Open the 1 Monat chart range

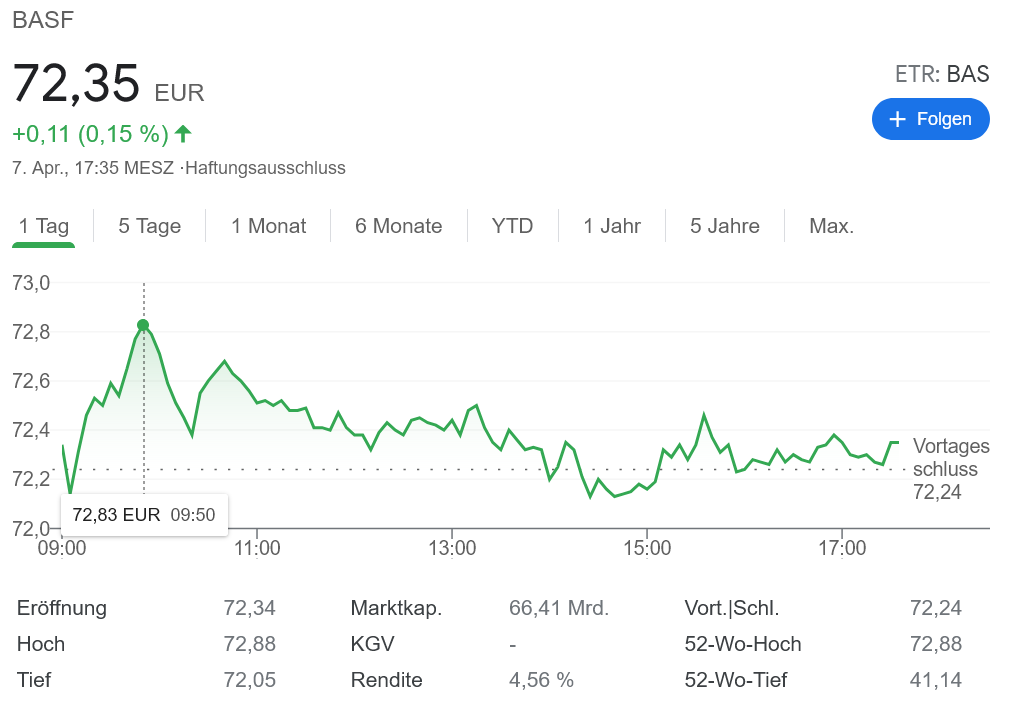(x=269, y=226)
